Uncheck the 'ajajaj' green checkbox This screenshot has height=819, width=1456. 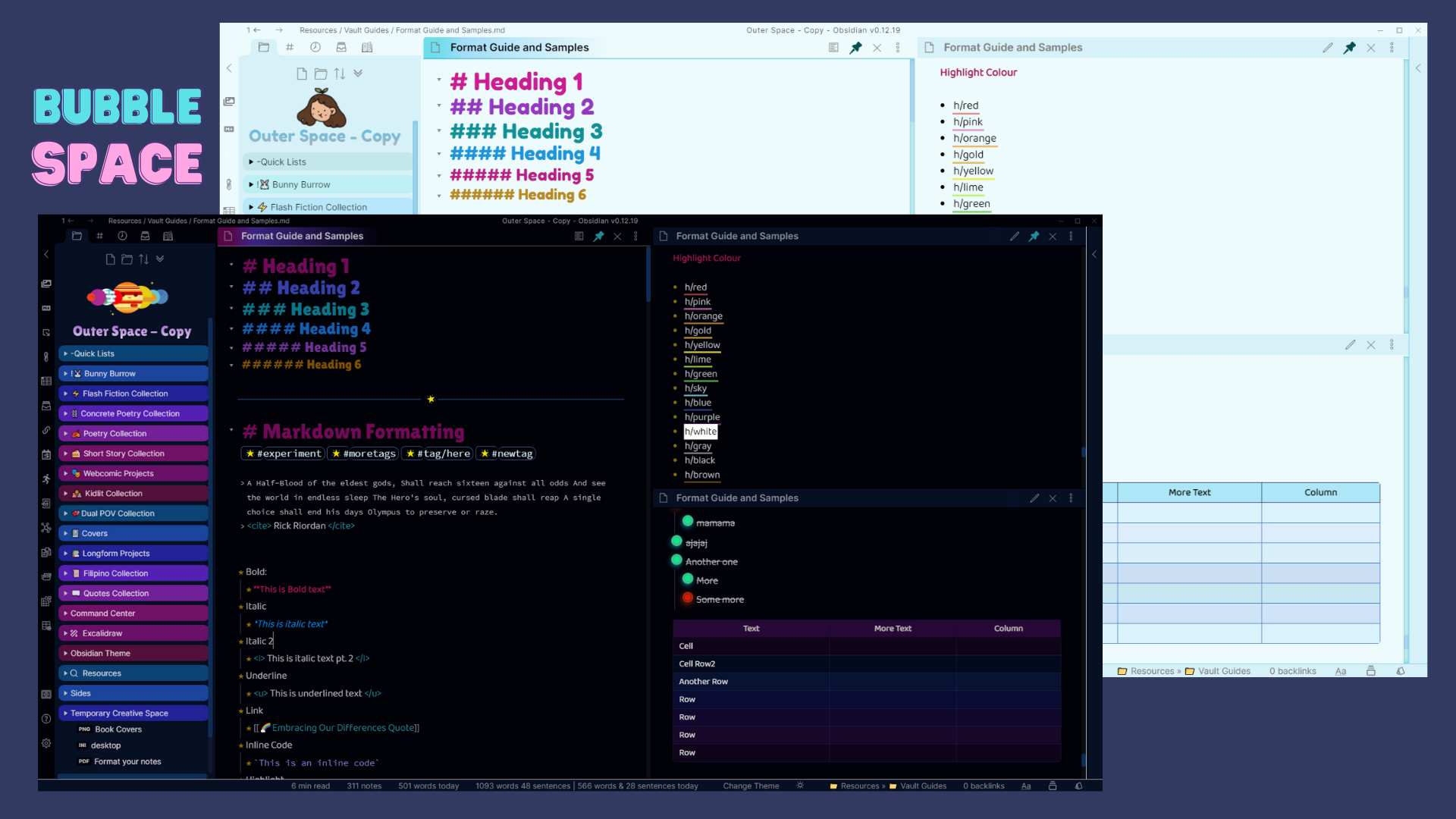pyautogui.click(x=676, y=541)
